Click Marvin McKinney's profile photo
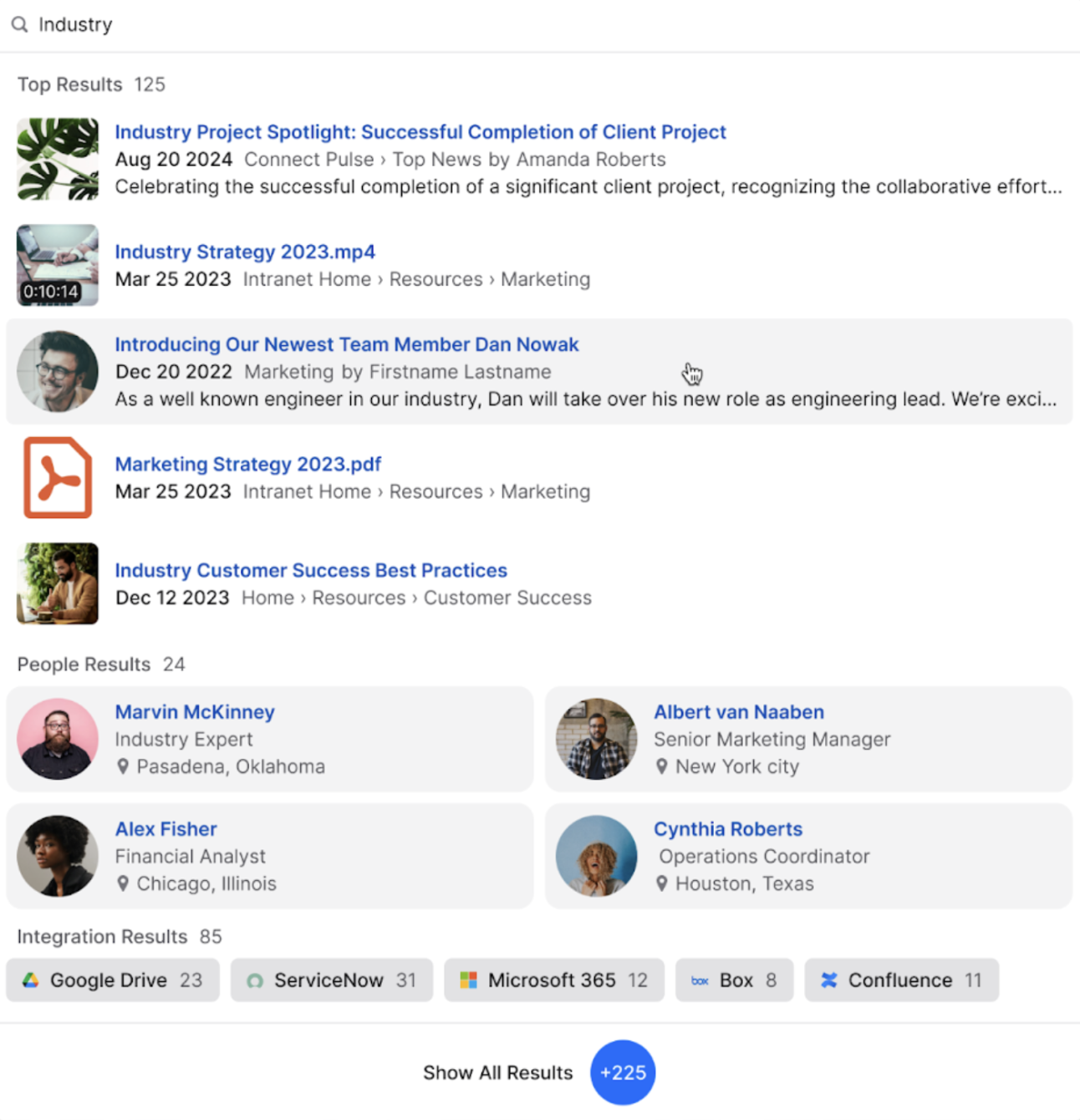Image resolution: width=1080 pixels, height=1120 pixels. (58, 739)
